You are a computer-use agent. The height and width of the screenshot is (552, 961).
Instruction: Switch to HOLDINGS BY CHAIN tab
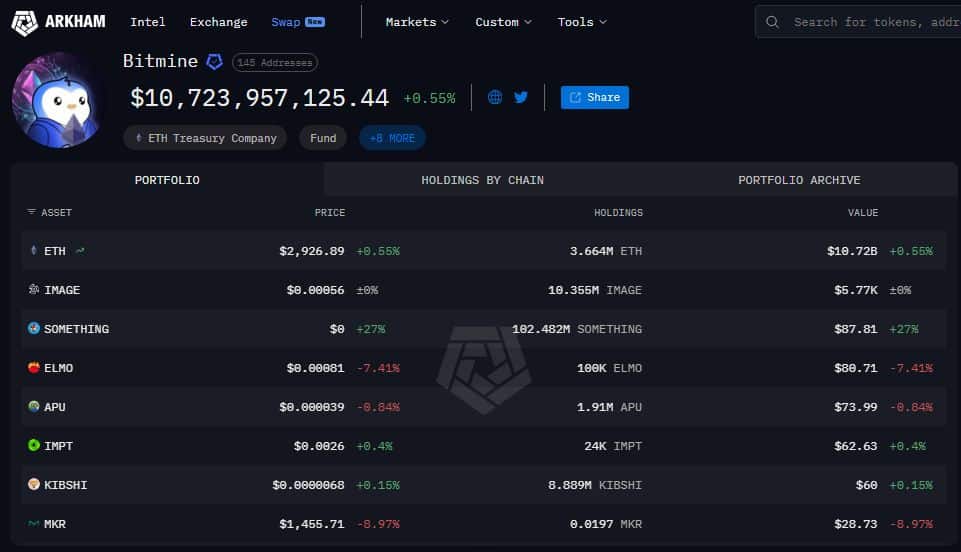coord(482,180)
